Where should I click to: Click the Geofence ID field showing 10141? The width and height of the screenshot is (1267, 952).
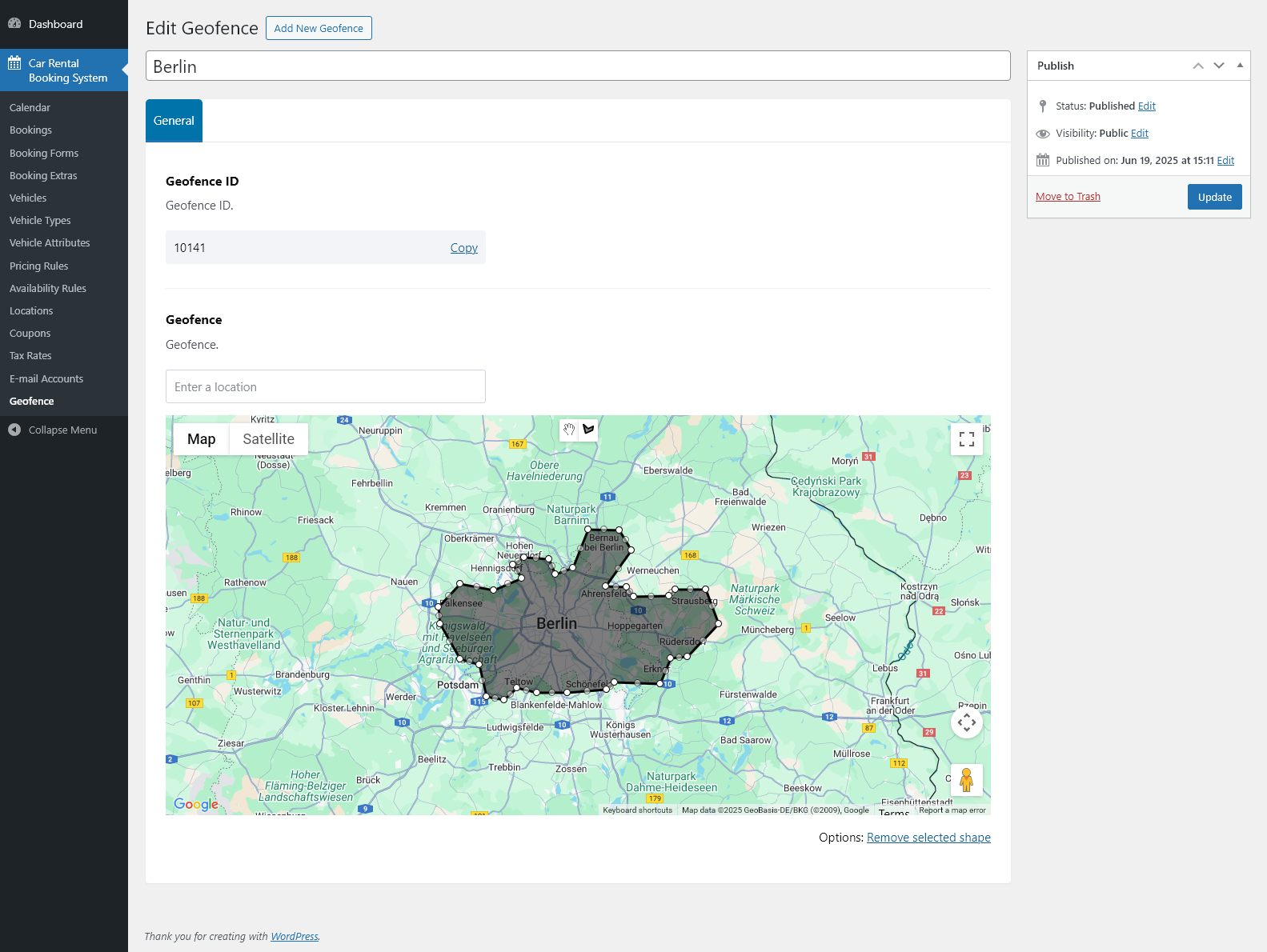tap(326, 247)
